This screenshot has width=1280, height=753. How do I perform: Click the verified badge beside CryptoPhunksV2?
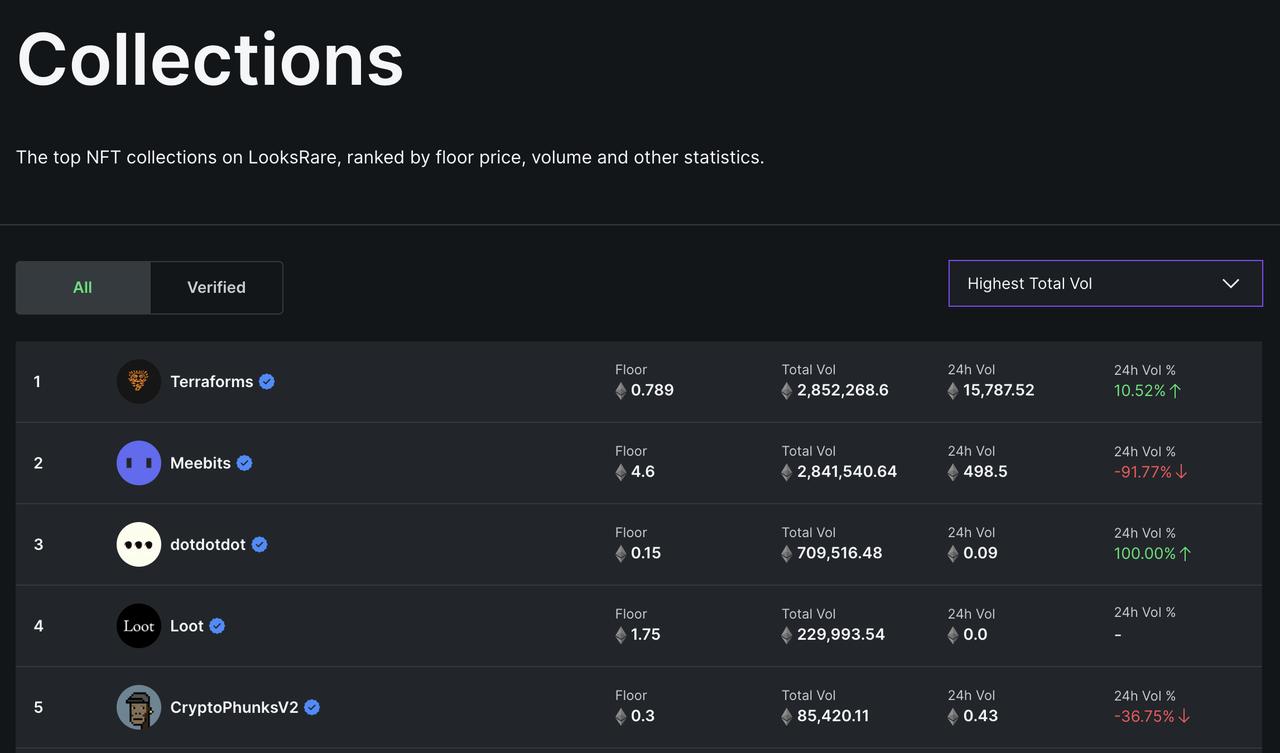[x=312, y=707]
